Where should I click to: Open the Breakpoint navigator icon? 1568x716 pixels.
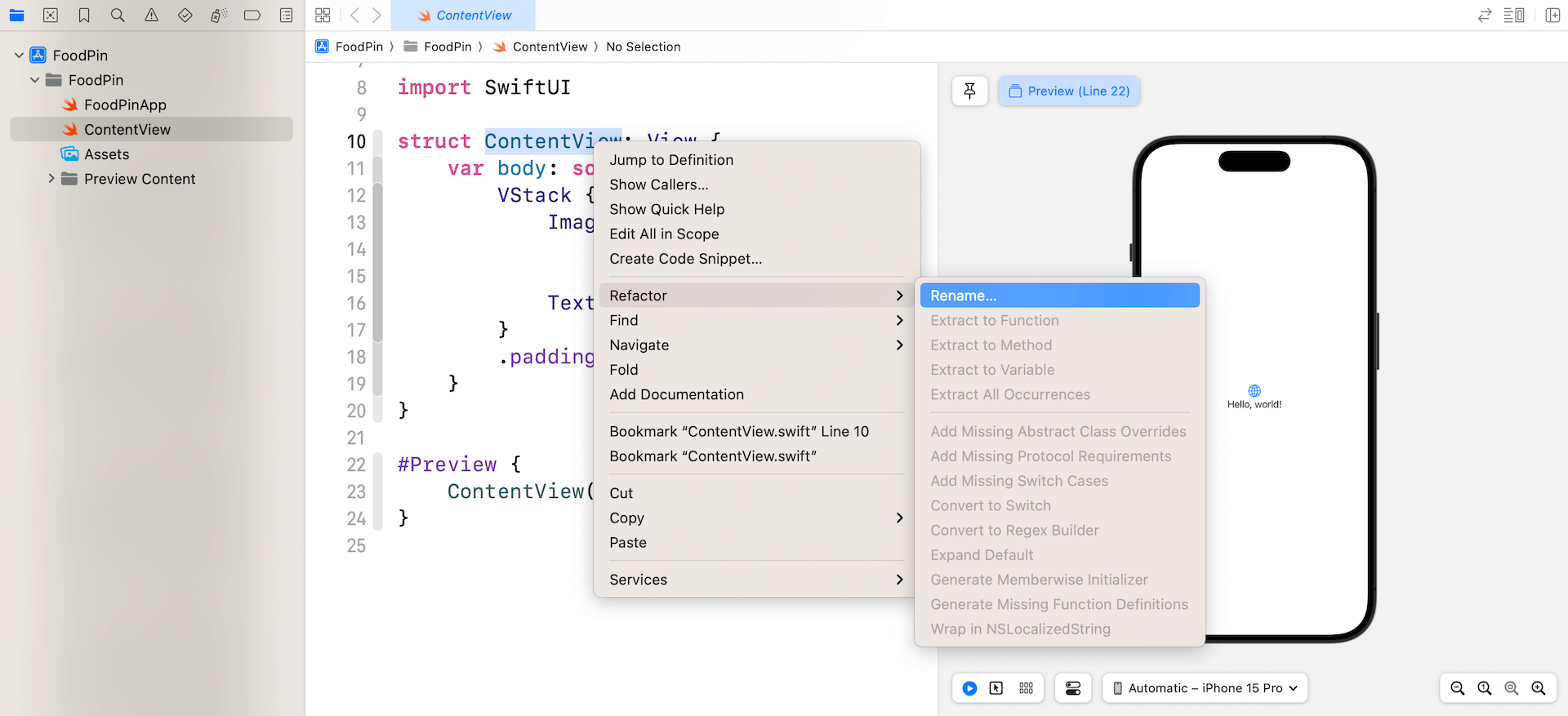(x=252, y=15)
